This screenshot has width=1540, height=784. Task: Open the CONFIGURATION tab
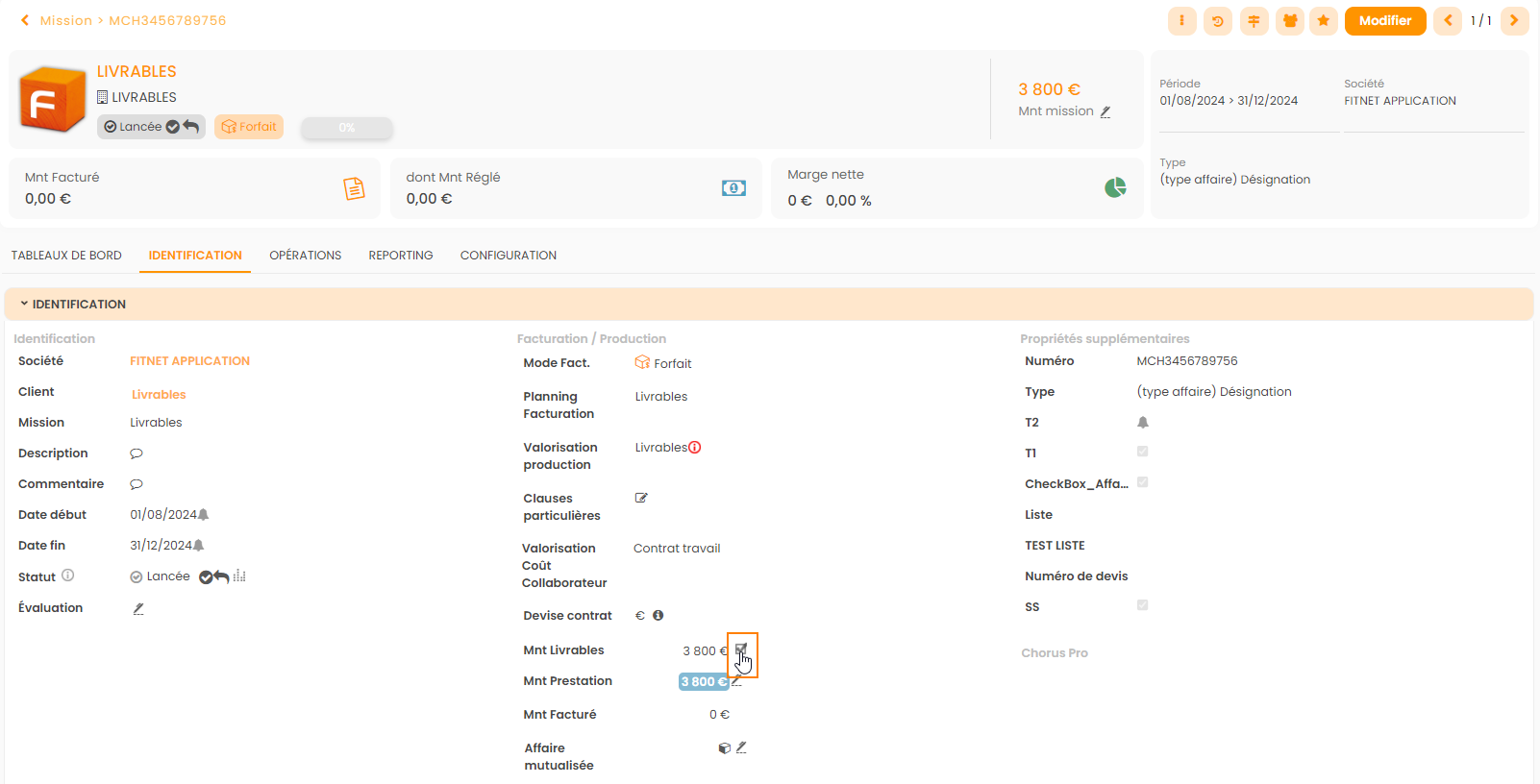(508, 256)
